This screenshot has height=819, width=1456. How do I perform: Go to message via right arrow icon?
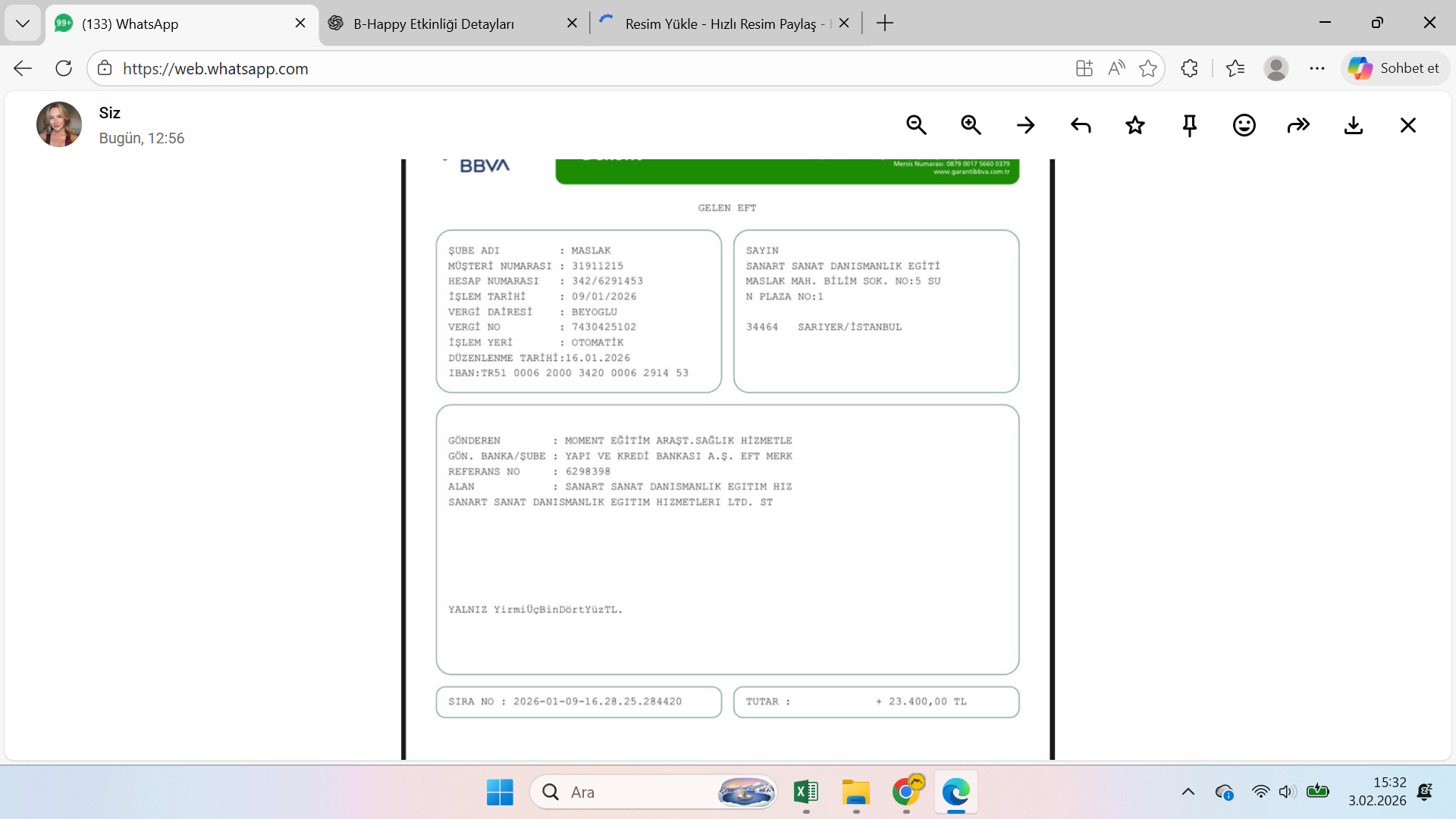tap(1025, 125)
